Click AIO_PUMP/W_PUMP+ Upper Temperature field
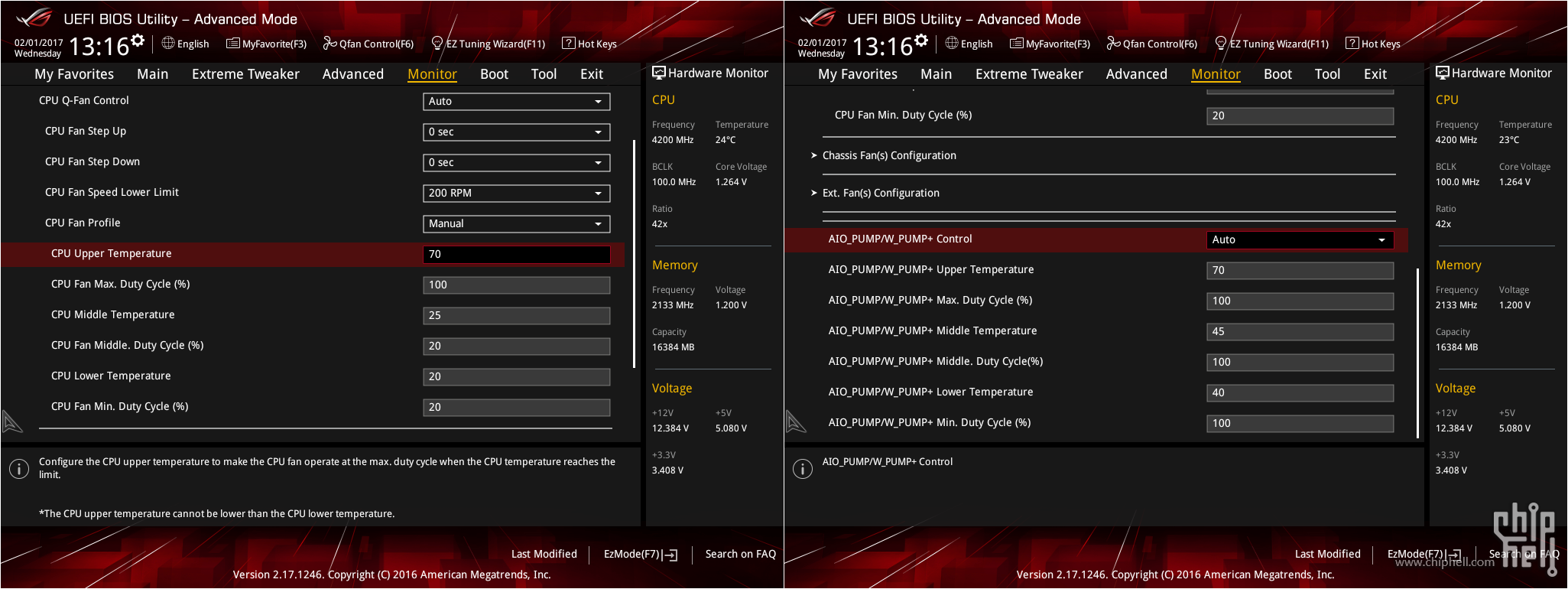 pos(1300,270)
